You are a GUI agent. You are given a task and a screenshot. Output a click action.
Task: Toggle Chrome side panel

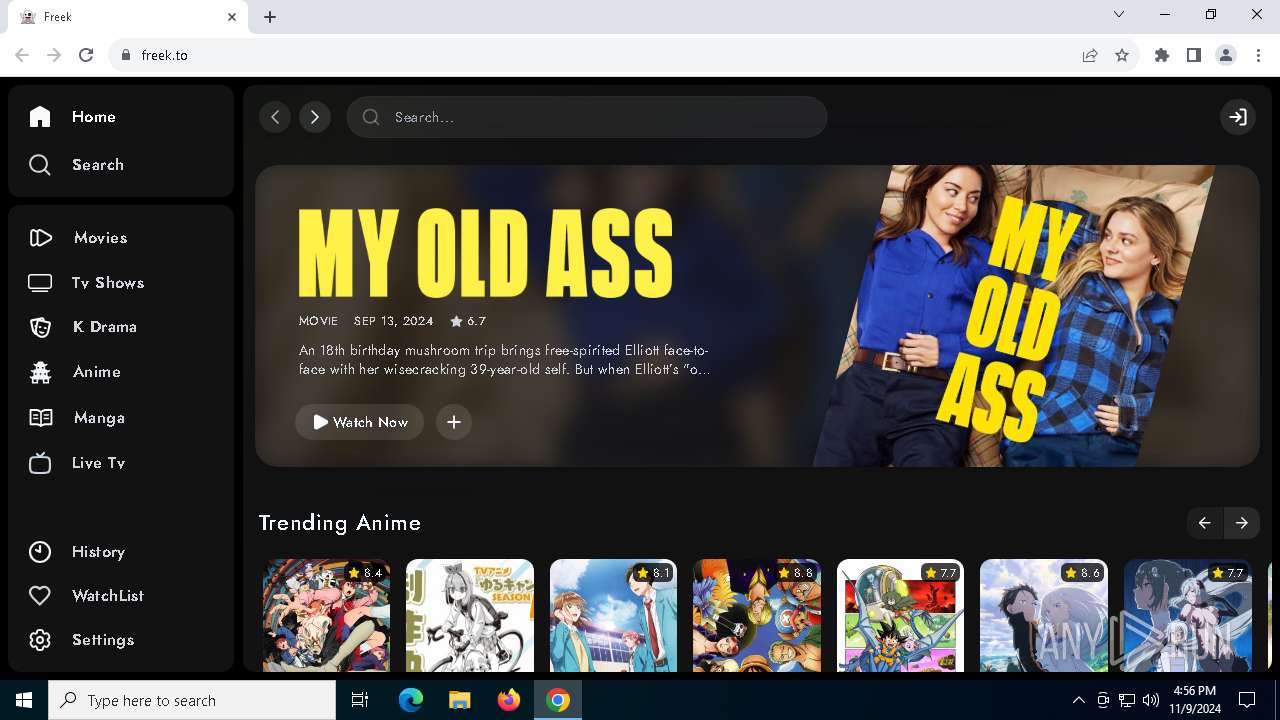1194,55
